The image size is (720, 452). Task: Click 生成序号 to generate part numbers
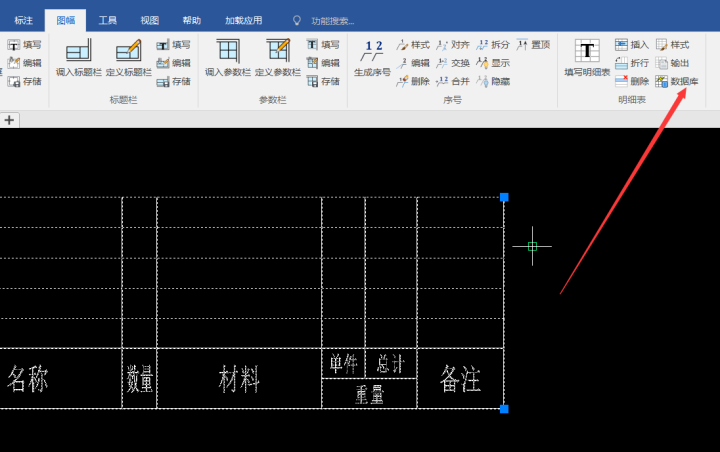click(372, 58)
